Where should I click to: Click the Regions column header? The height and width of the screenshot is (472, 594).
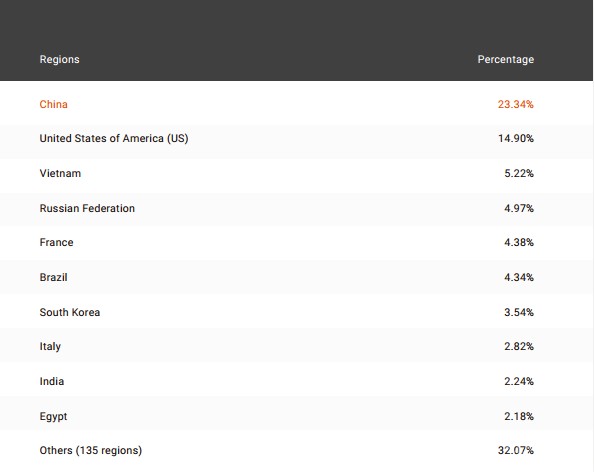(x=59, y=59)
